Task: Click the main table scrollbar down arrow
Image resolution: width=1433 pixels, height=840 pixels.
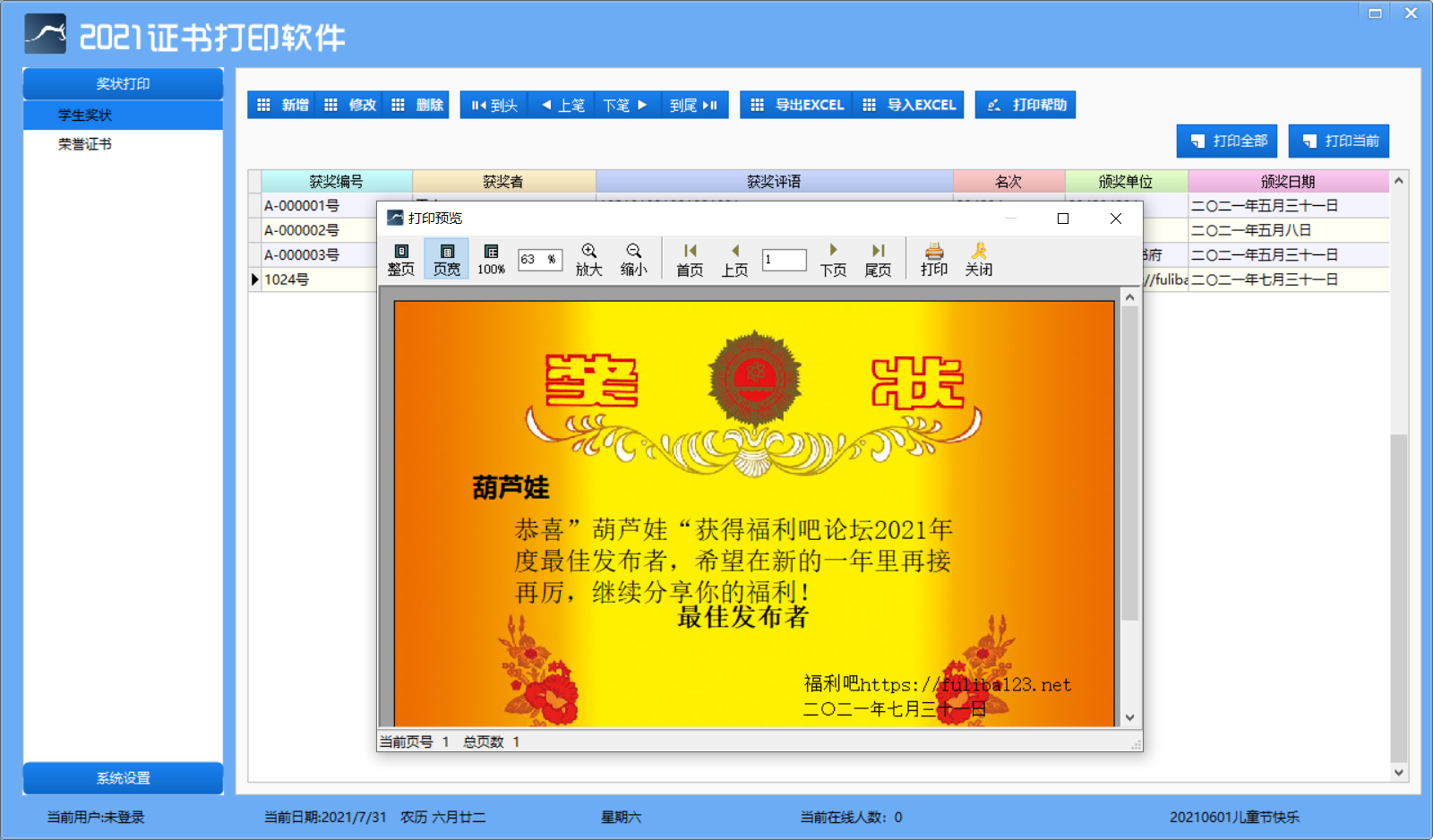Action: tap(1399, 772)
